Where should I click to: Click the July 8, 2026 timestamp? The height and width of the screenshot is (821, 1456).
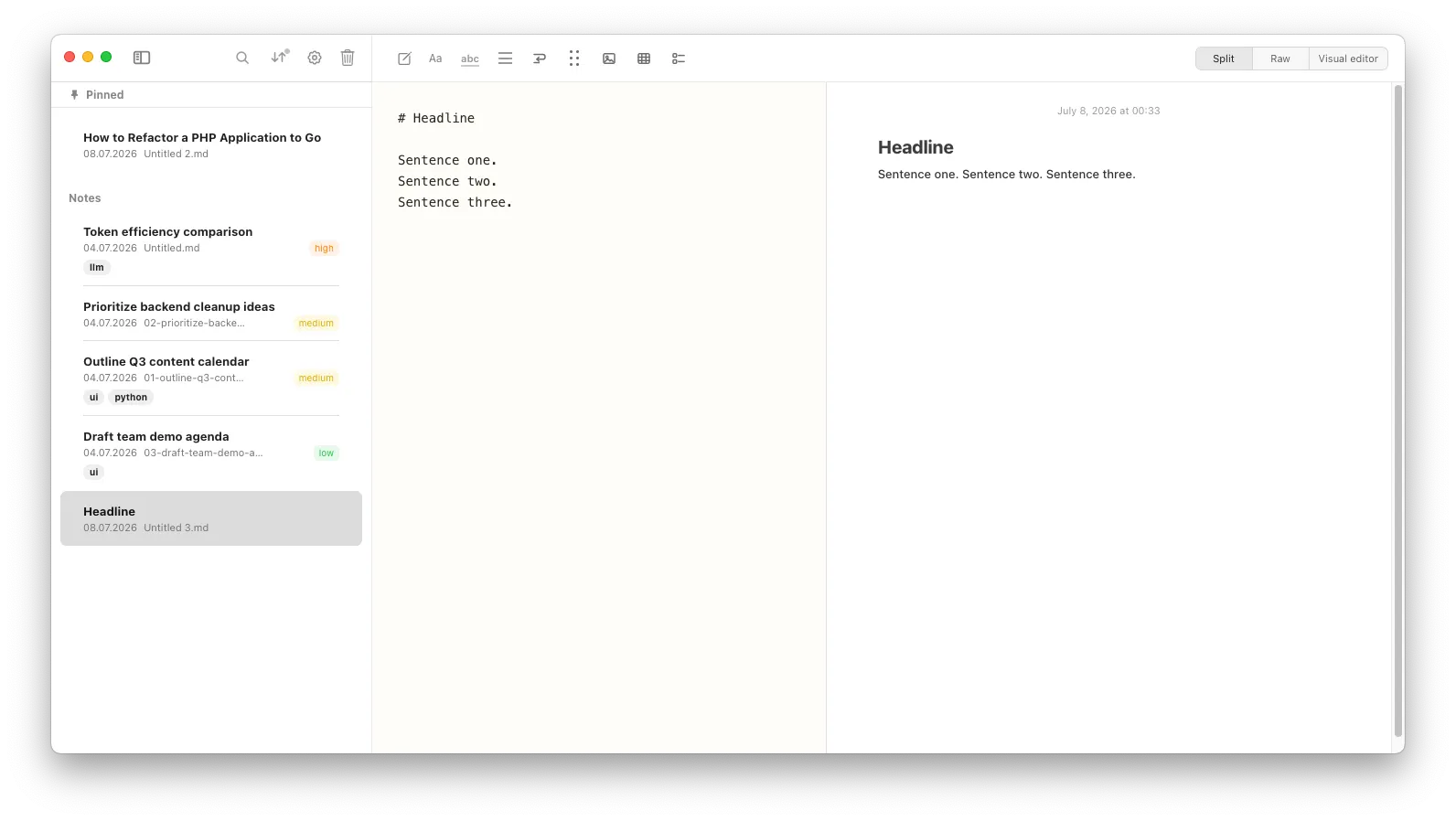1108,111
